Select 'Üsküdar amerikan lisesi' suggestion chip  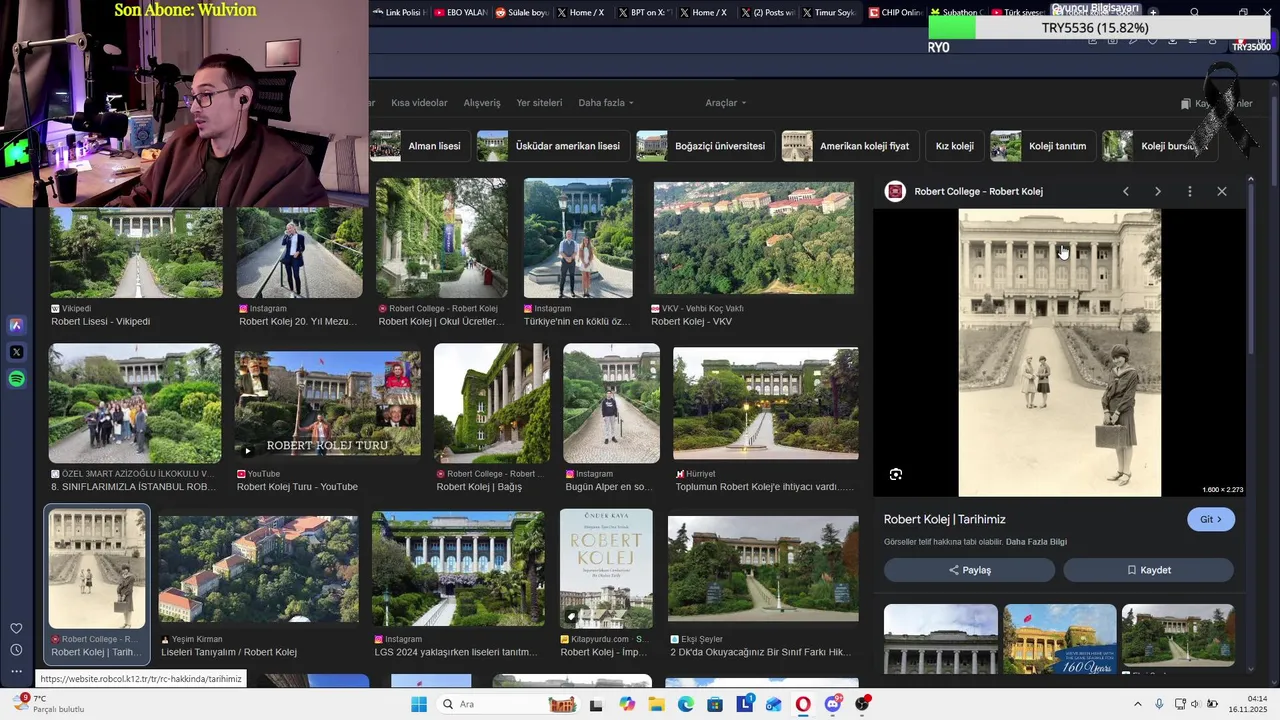click(553, 146)
